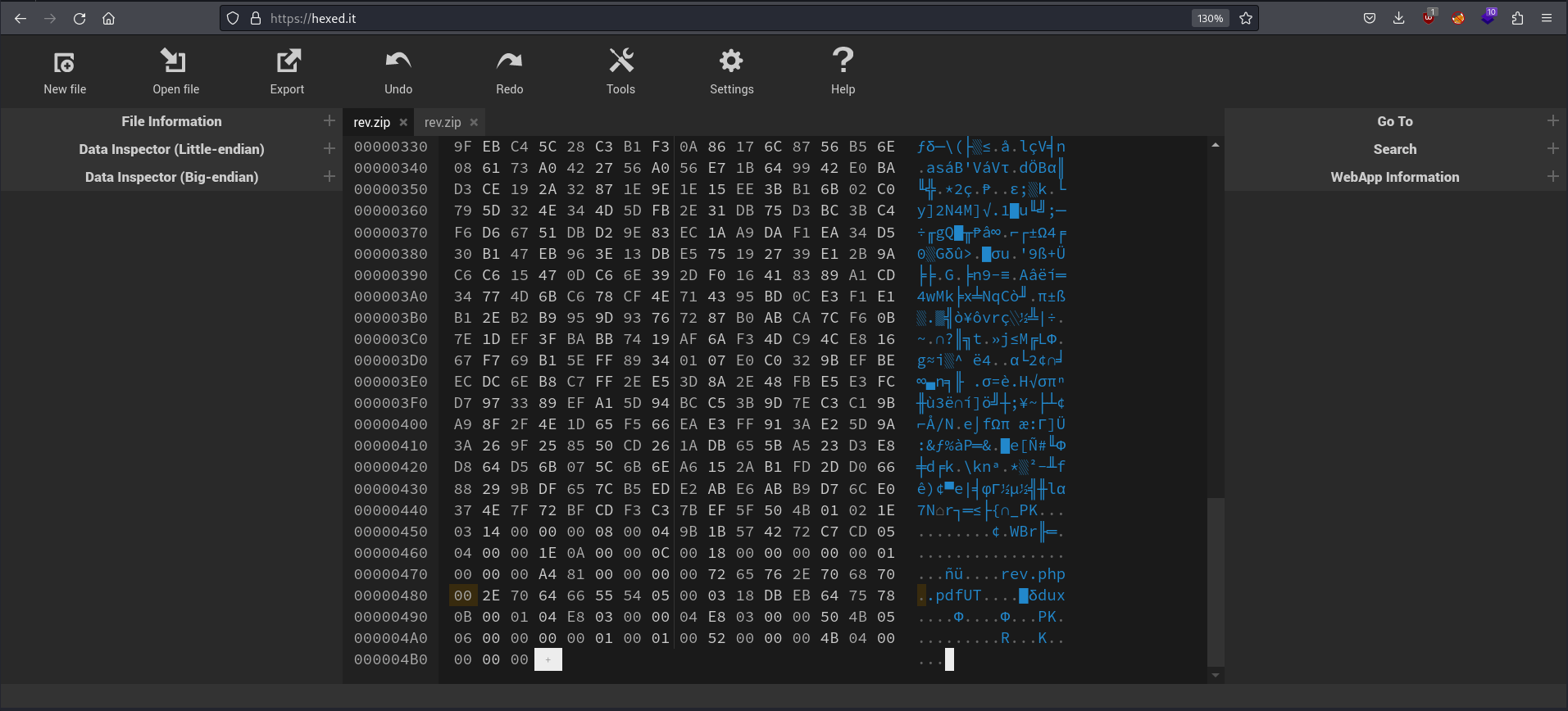Viewport: 1568px width, 711px height.
Task: Close the first rev.zip tab
Action: pyautogui.click(x=403, y=122)
